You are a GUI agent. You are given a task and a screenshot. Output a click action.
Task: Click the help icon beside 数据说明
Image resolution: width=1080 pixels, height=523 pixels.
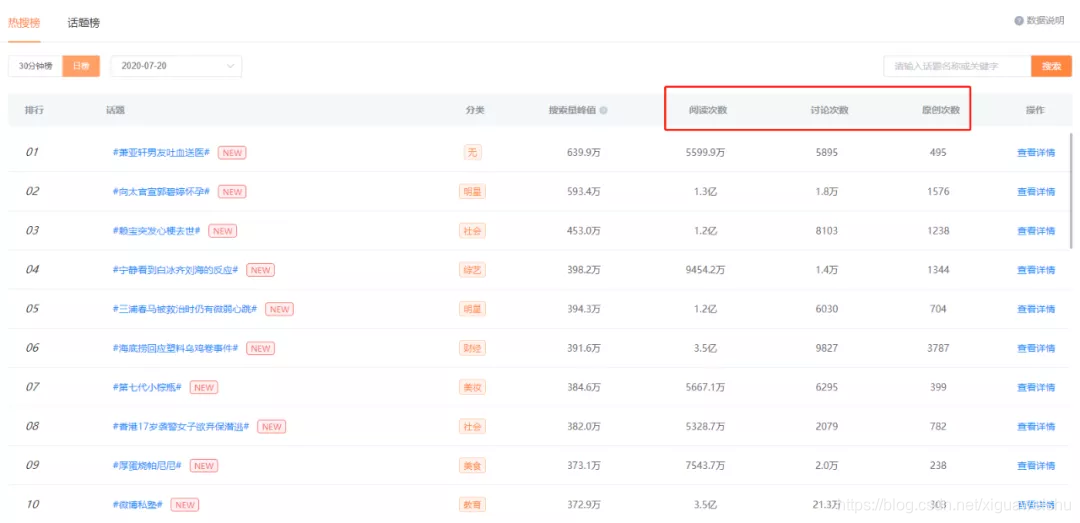(1019, 21)
